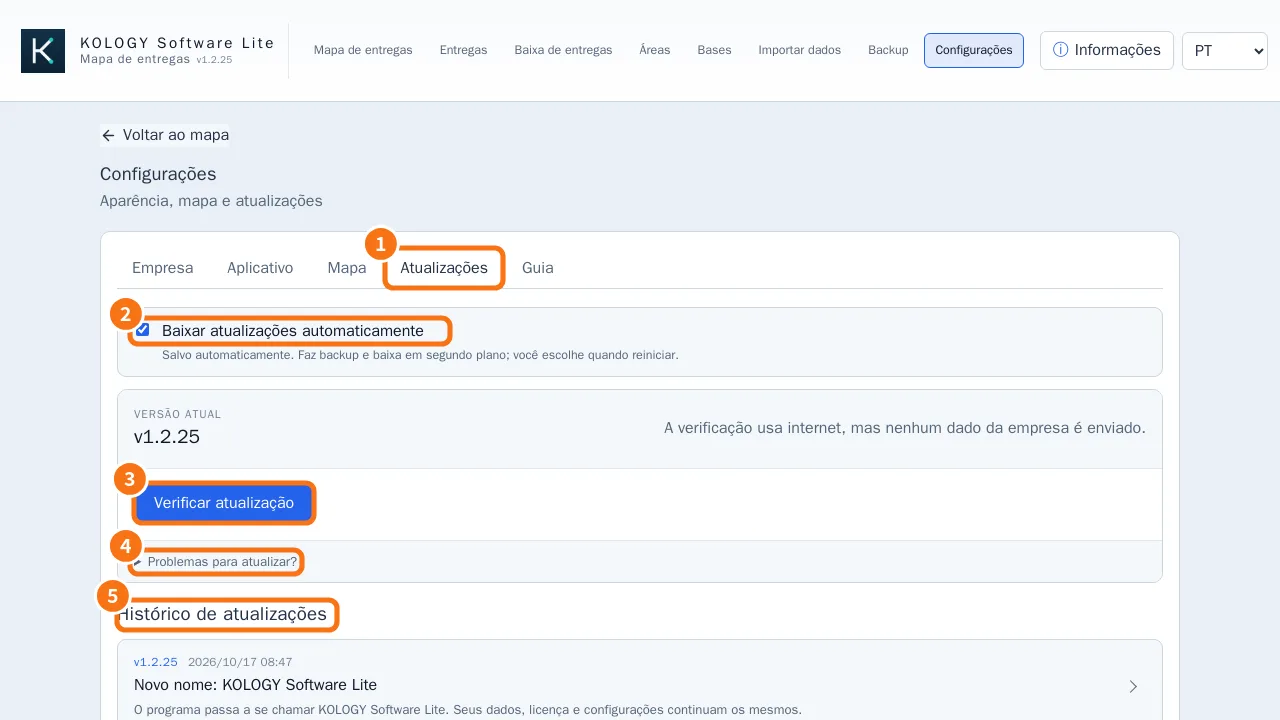Click the Histórico de atualizações heading

[x=222, y=614]
